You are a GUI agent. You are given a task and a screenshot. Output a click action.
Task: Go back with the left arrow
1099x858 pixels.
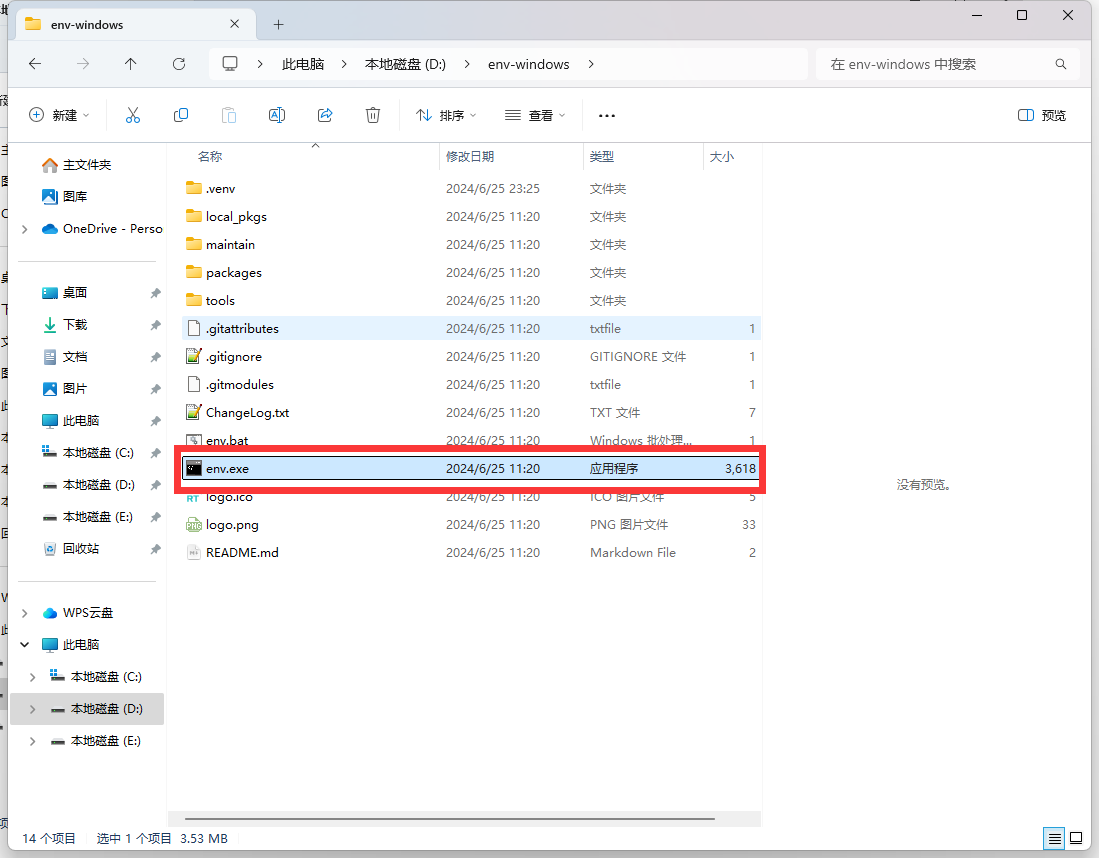(x=35, y=64)
